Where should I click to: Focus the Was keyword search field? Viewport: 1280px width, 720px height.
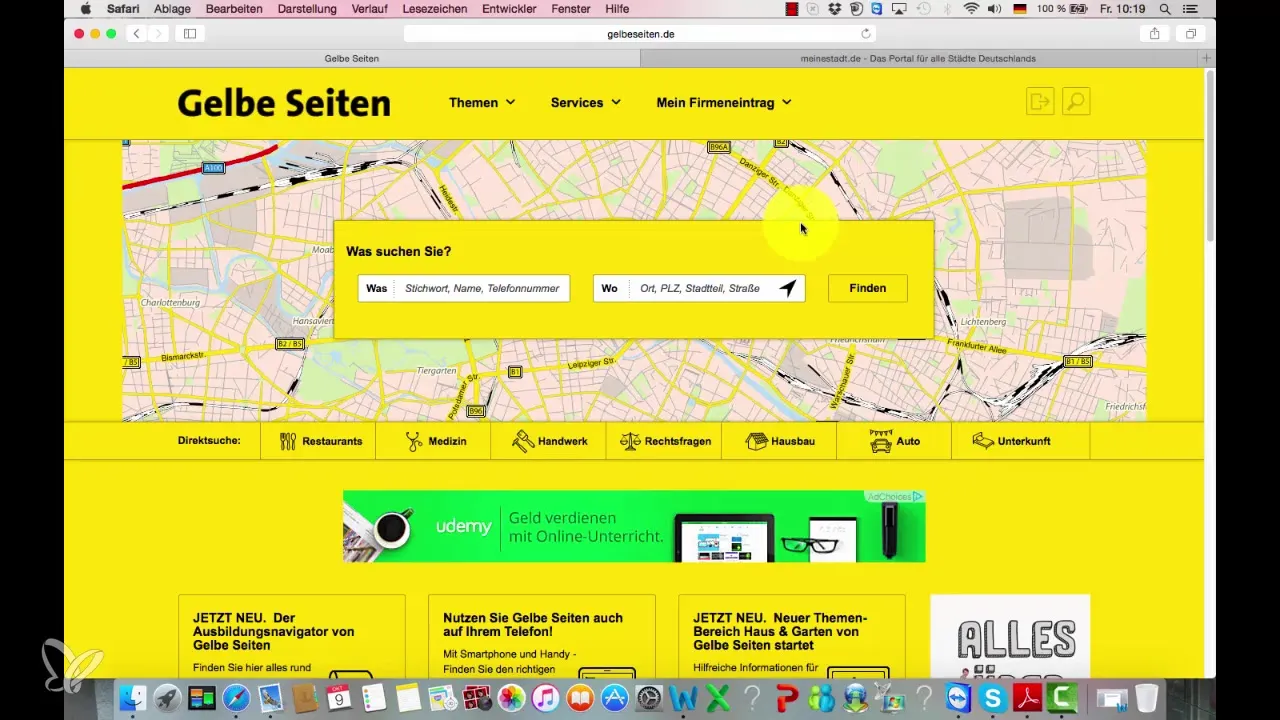(x=464, y=288)
